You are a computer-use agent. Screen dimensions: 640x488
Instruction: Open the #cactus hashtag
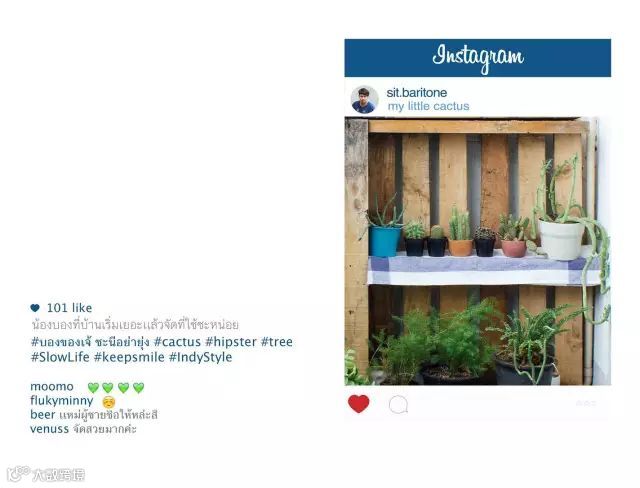(177, 342)
